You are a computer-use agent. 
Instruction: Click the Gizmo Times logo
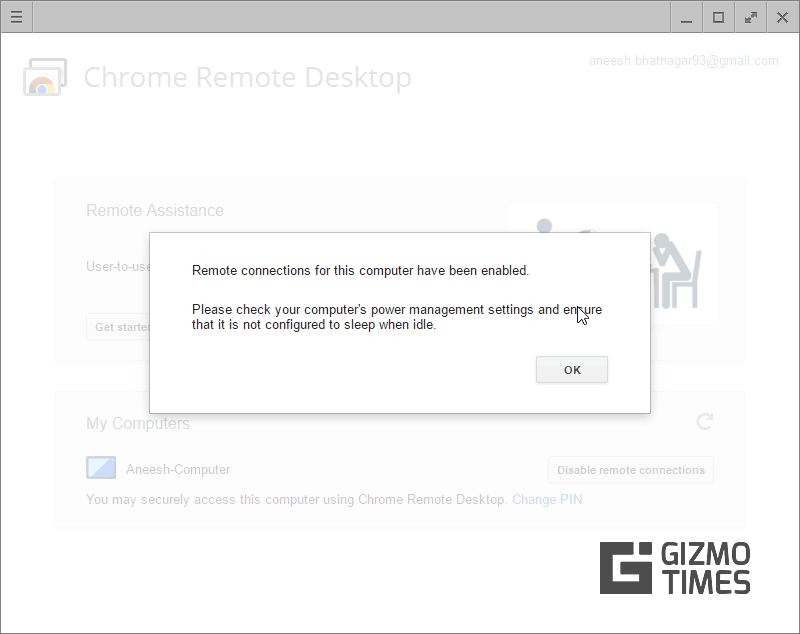point(674,567)
